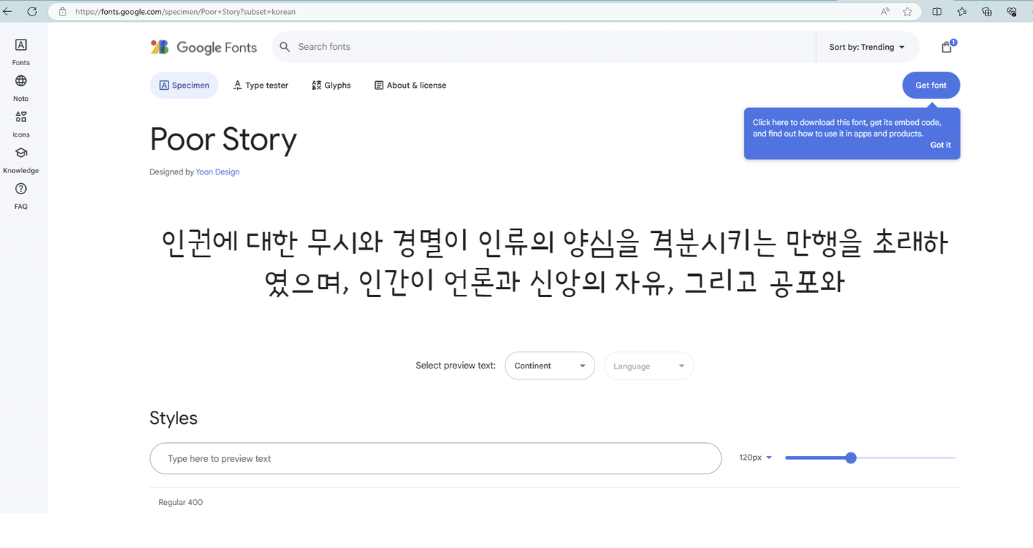Click the Regular 400 style label
Viewport: 1033px width, 548px height.
(x=181, y=502)
